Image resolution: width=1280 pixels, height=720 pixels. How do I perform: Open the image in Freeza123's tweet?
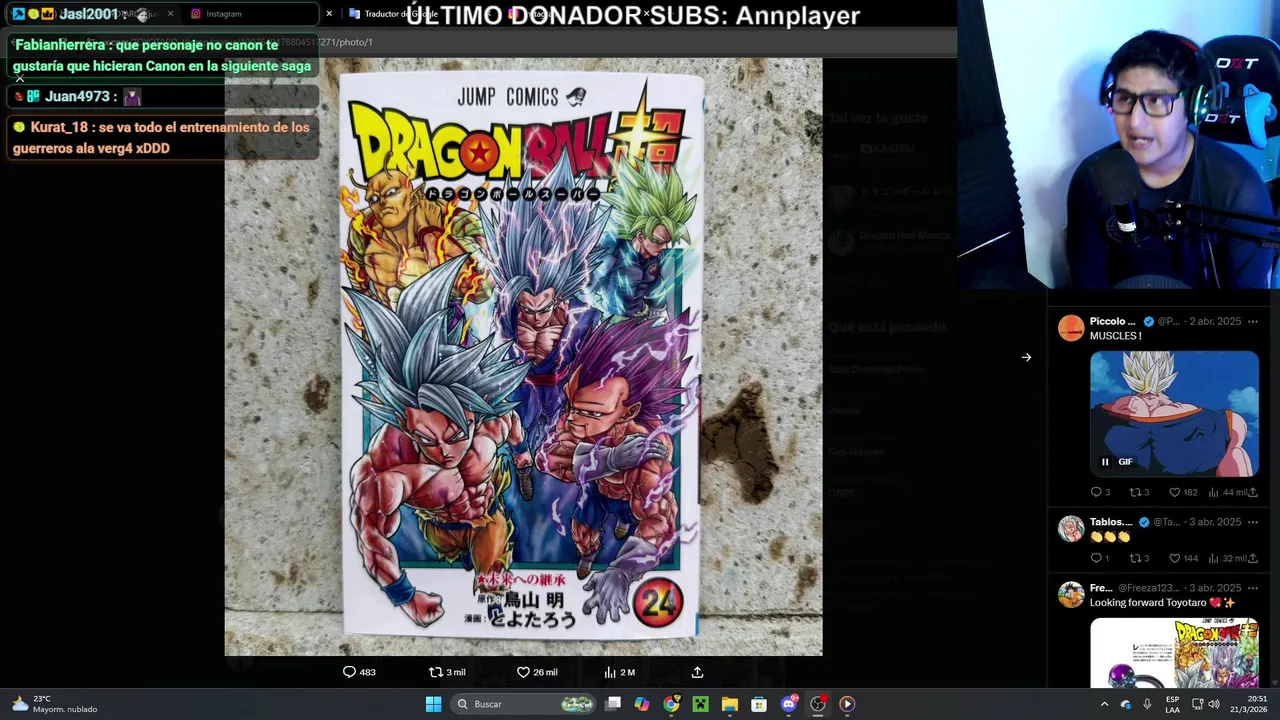click(x=1174, y=653)
